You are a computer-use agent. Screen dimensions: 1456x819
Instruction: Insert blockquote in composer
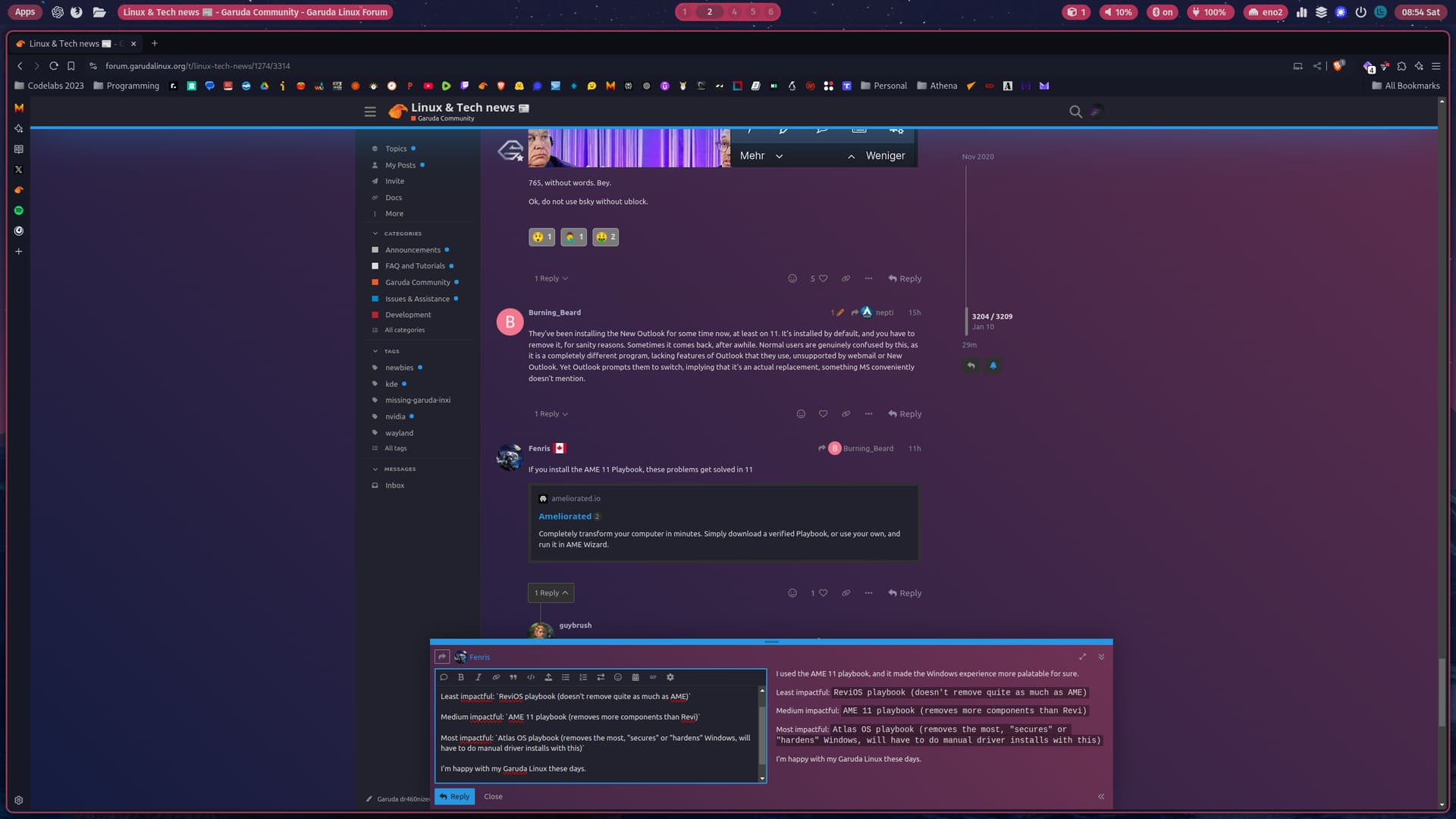[513, 677]
